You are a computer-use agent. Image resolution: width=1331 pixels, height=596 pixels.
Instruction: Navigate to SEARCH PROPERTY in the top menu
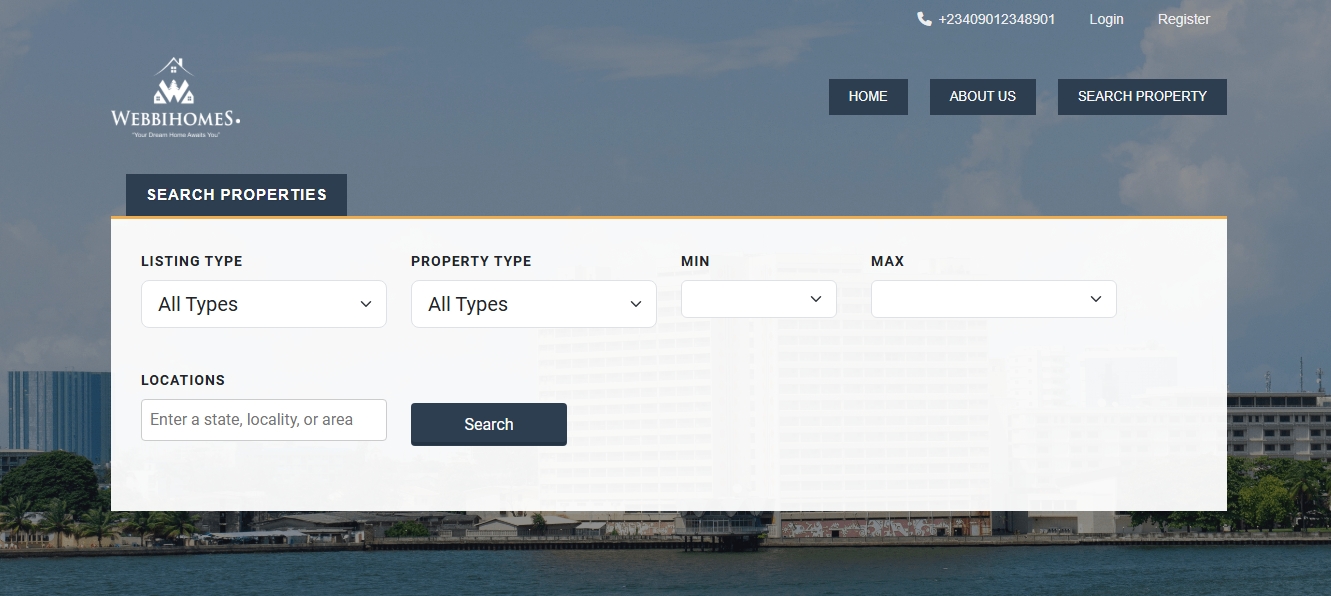click(x=1142, y=97)
